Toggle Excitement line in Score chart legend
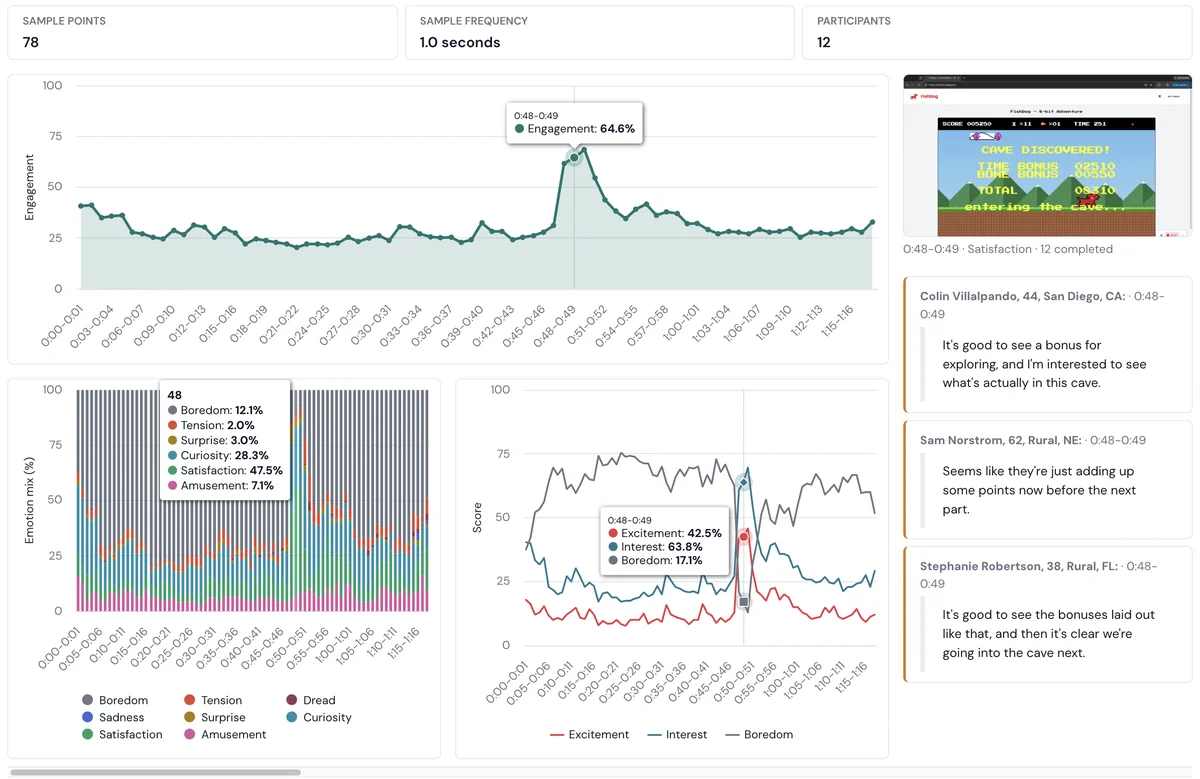This screenshot has width=1200, height=779. 590,734
